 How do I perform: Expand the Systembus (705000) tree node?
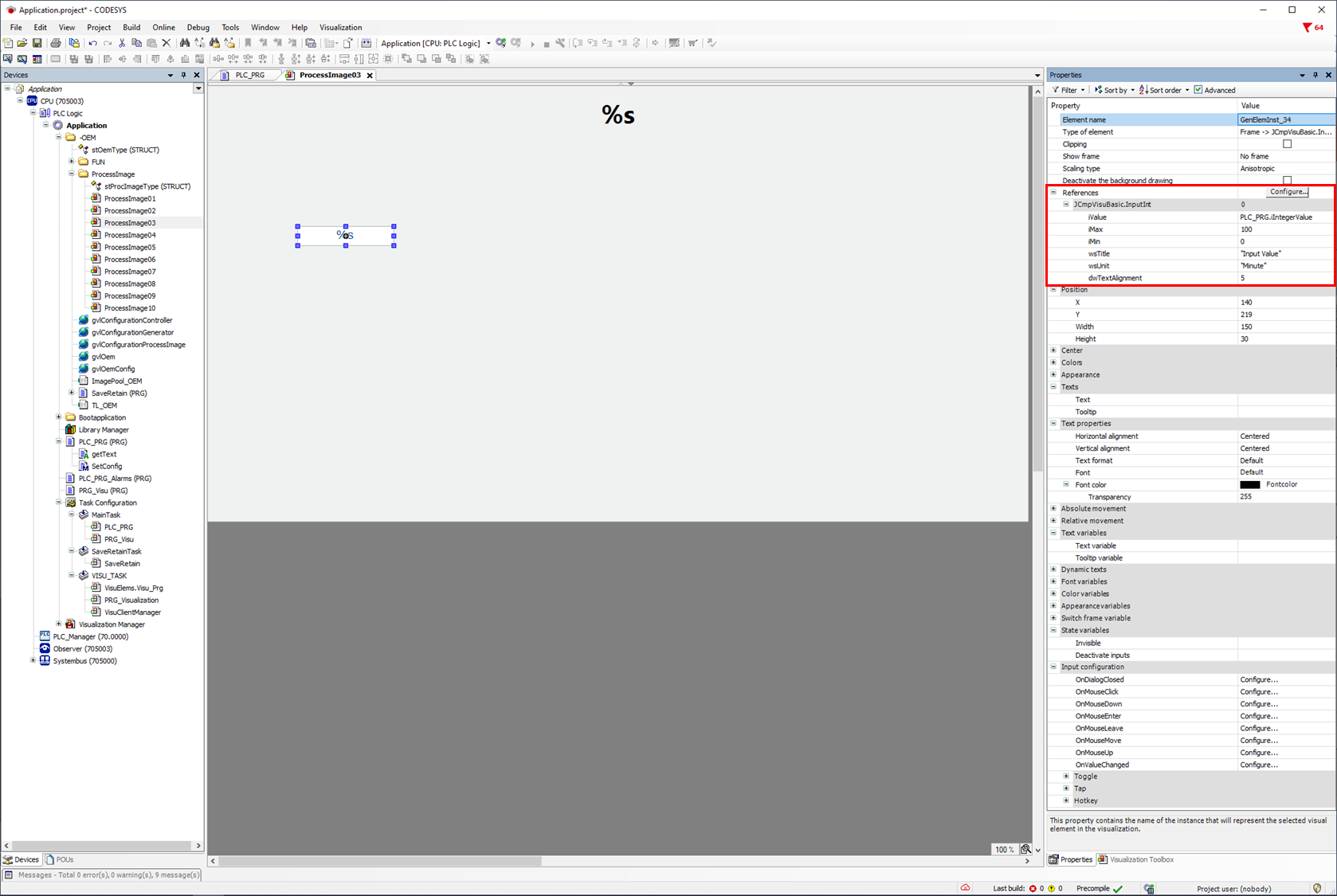pyautogui.click(x=33, y=661)
